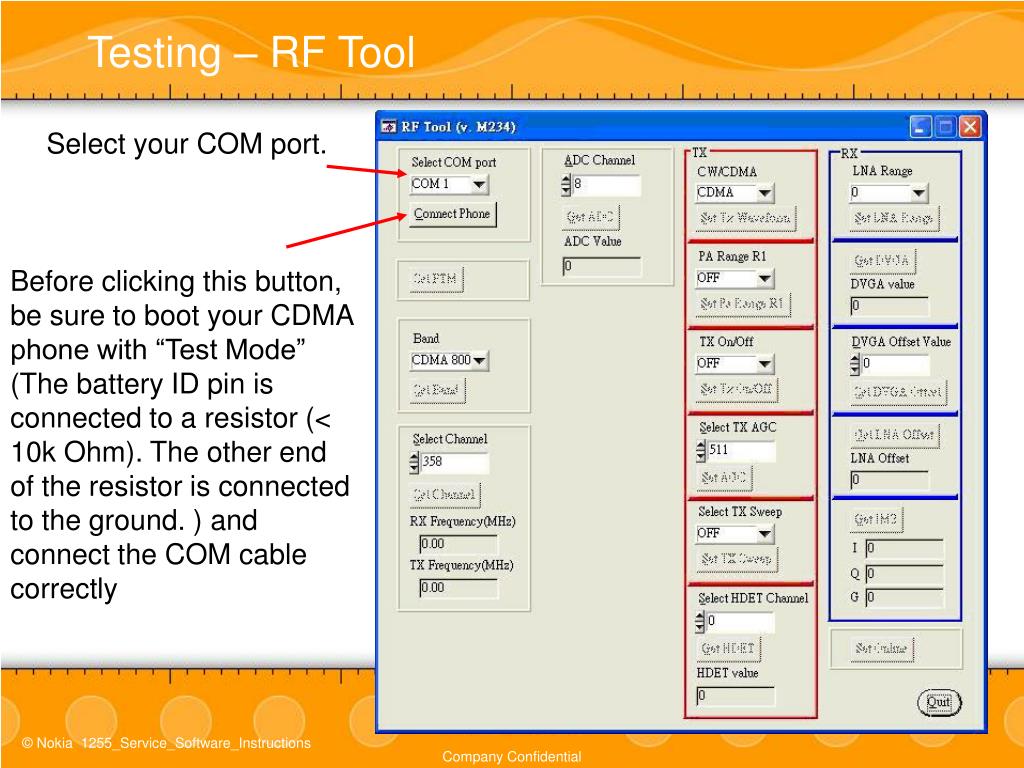This screenshot has width=1024, height=768.
Task: Click the TX AGC 511 value field
Action: coord(742,451)
